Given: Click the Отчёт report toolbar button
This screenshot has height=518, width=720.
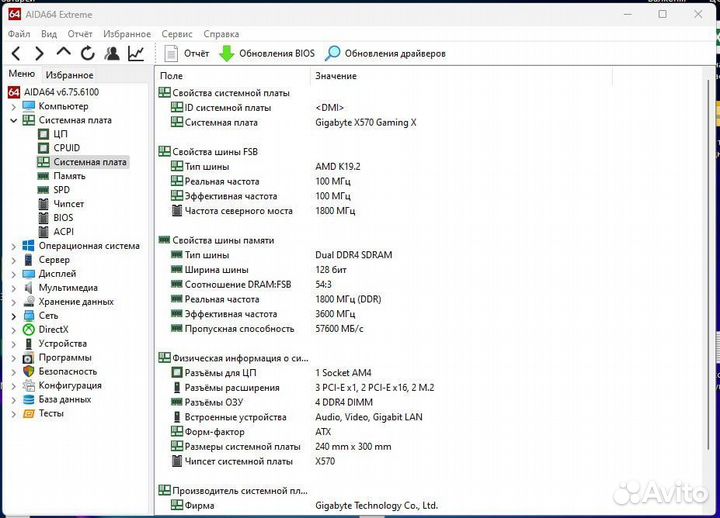Looking at the screenshot, I should click(186, 54).
